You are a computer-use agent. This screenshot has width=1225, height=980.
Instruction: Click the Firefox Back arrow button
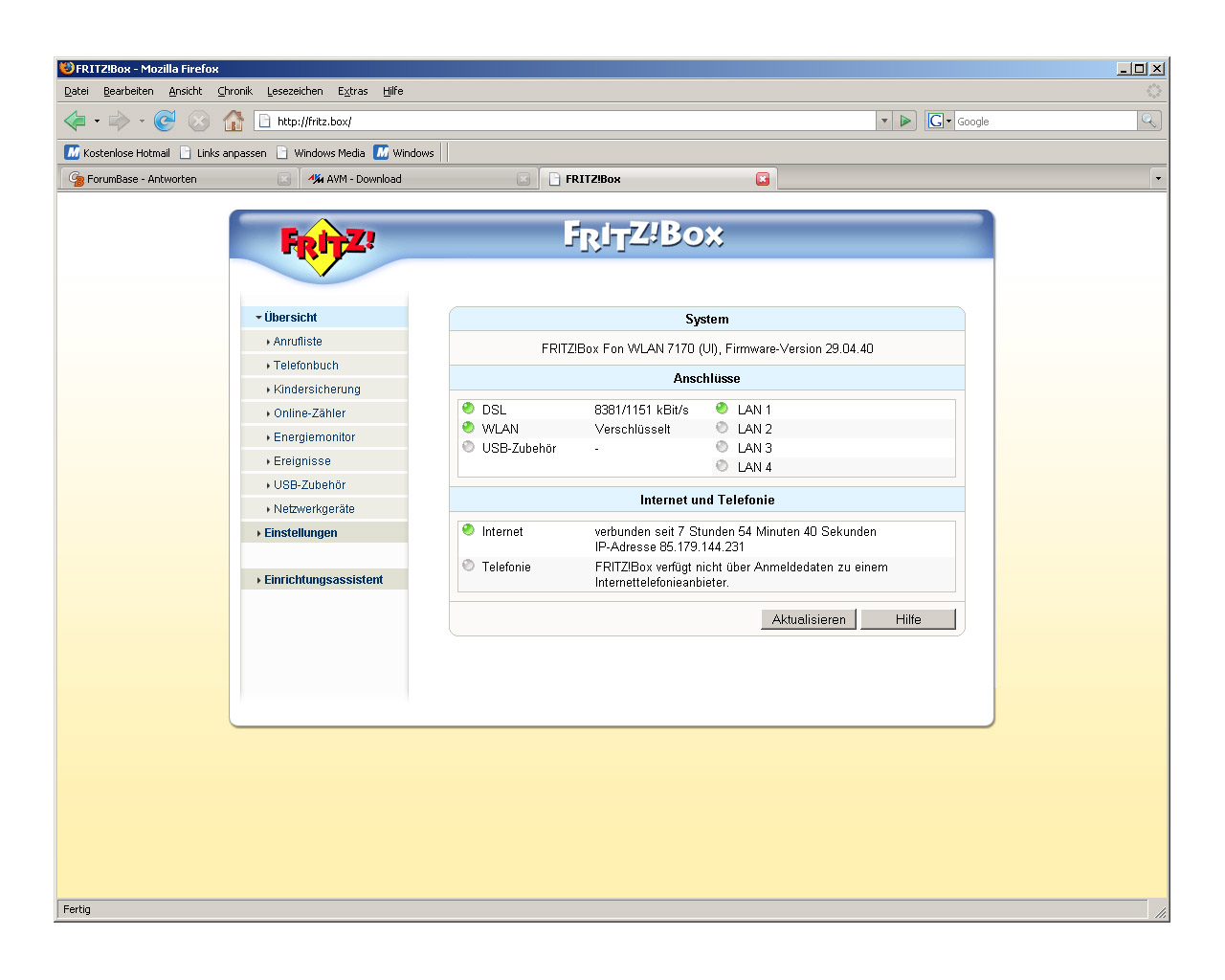pos(75,121)
